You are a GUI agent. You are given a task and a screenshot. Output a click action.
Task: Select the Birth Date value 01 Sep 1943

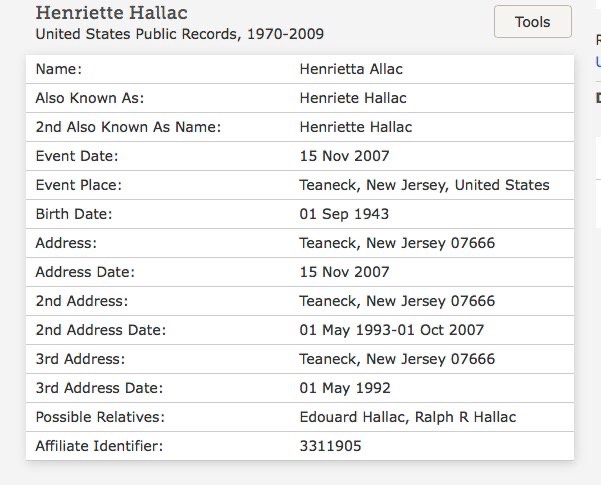(344, 214)
